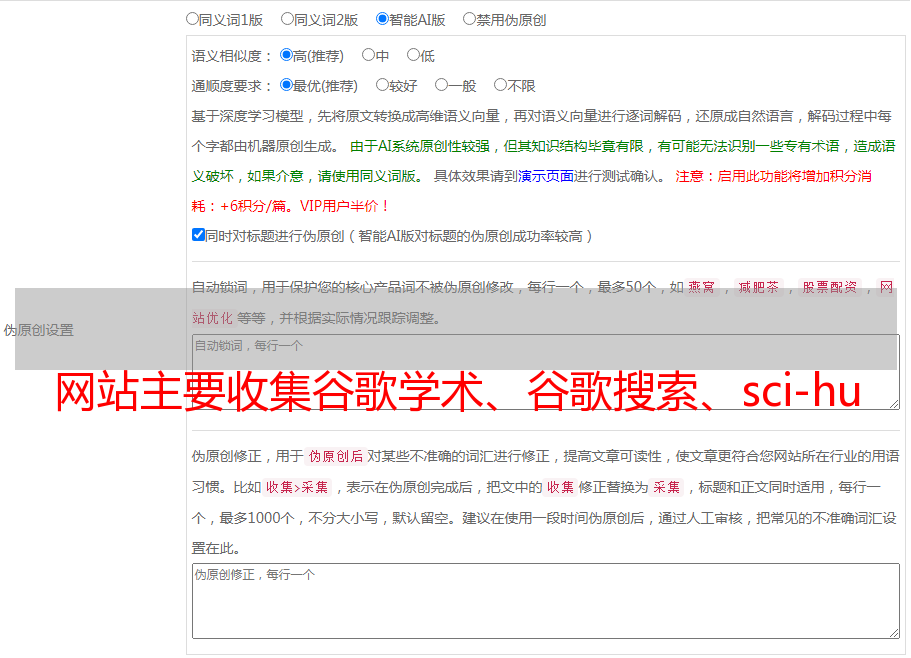The width and height of the screenshot is (911, 658).
Task: Choose the 智能AI版 radio option
Action: tap(382, 19)
